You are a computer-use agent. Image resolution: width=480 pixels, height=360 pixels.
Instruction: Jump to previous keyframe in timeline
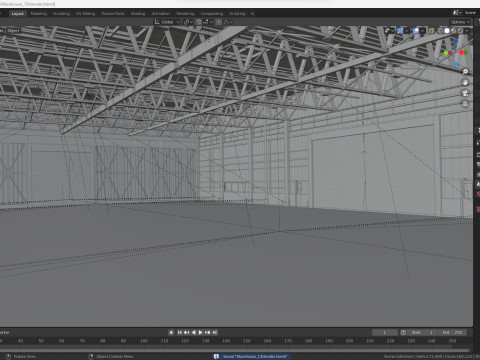click(187, 332)
